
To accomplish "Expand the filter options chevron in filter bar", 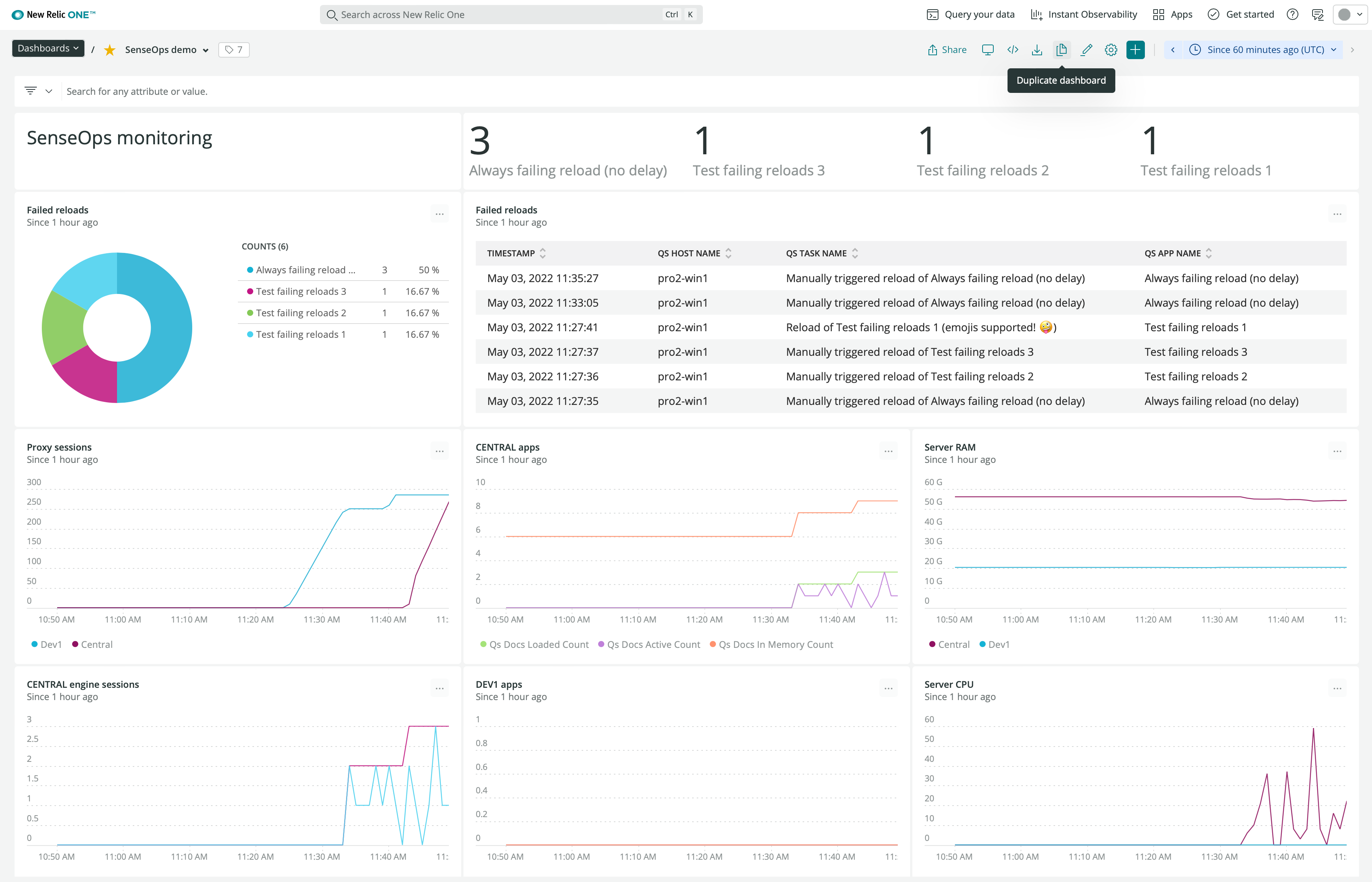I will coord(49,91).
